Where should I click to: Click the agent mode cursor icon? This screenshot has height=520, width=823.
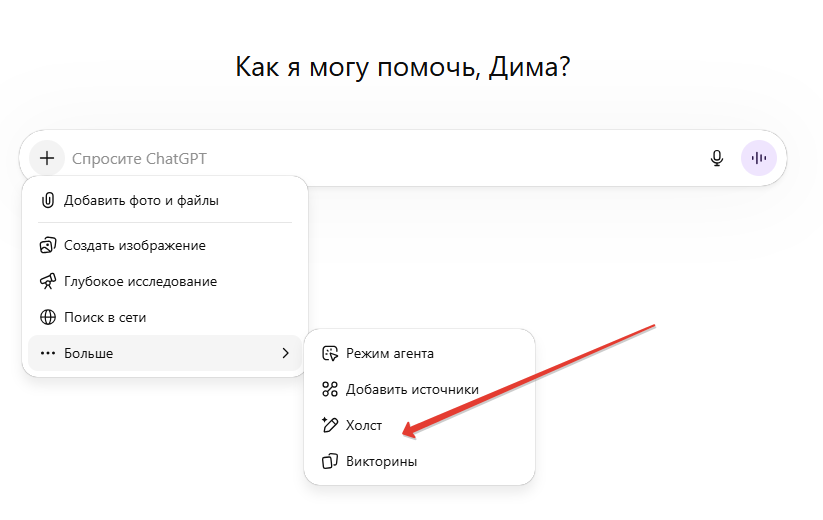coord(330,353)
